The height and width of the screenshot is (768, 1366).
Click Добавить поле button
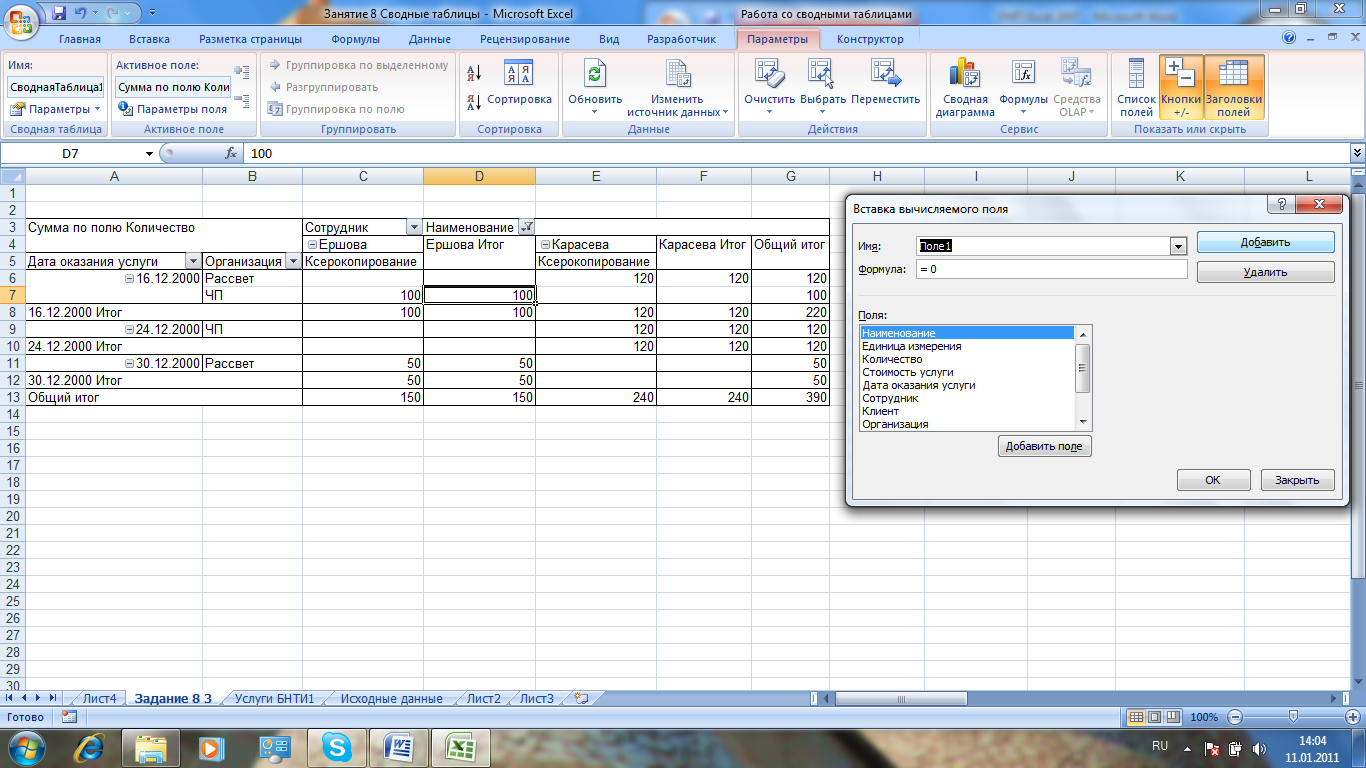point(1044,446)
